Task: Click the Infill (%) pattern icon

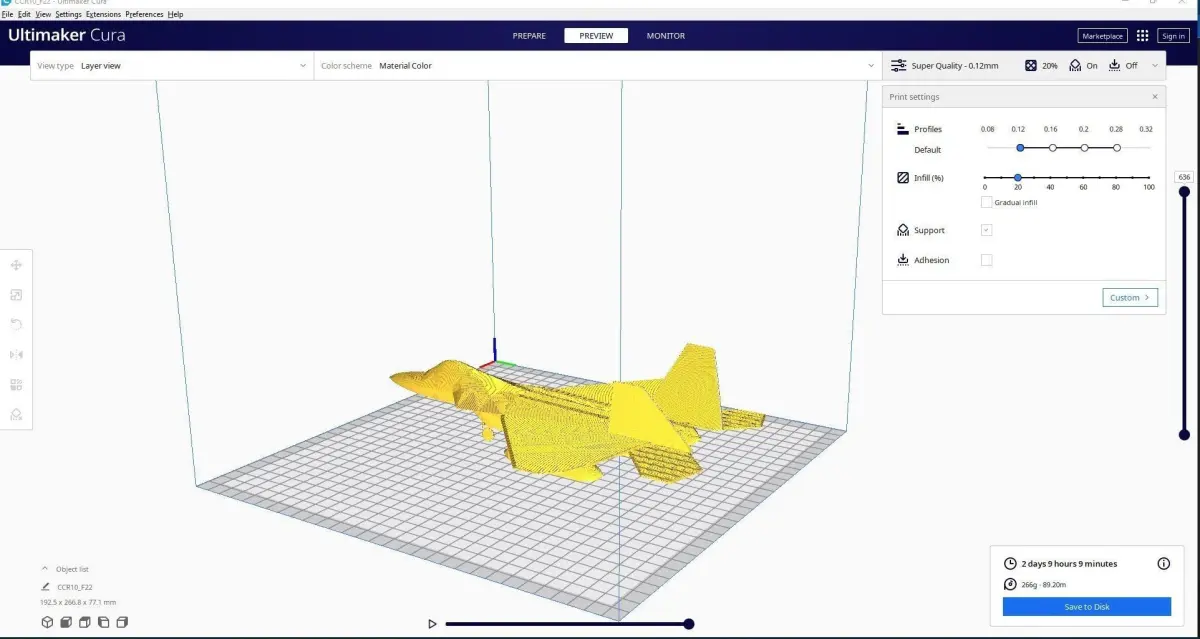Action: click(903, 178)
